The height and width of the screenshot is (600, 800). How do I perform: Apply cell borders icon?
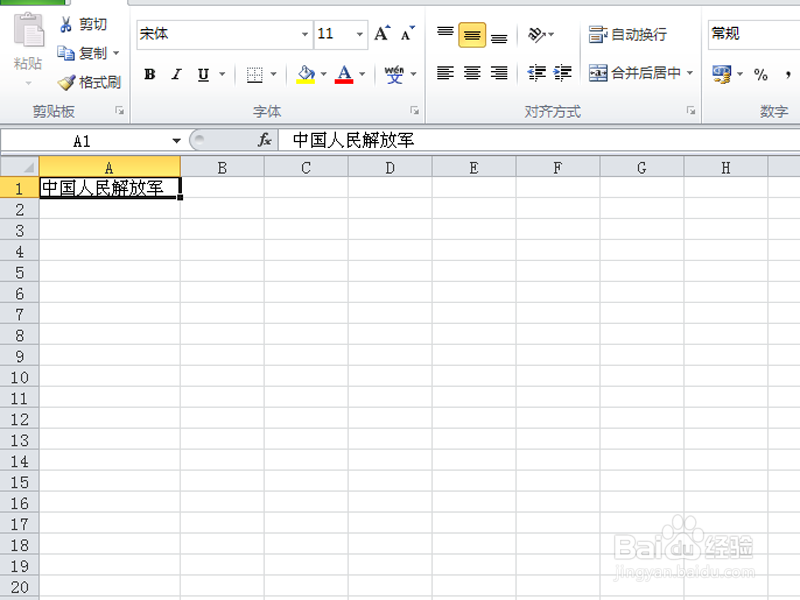254,74
